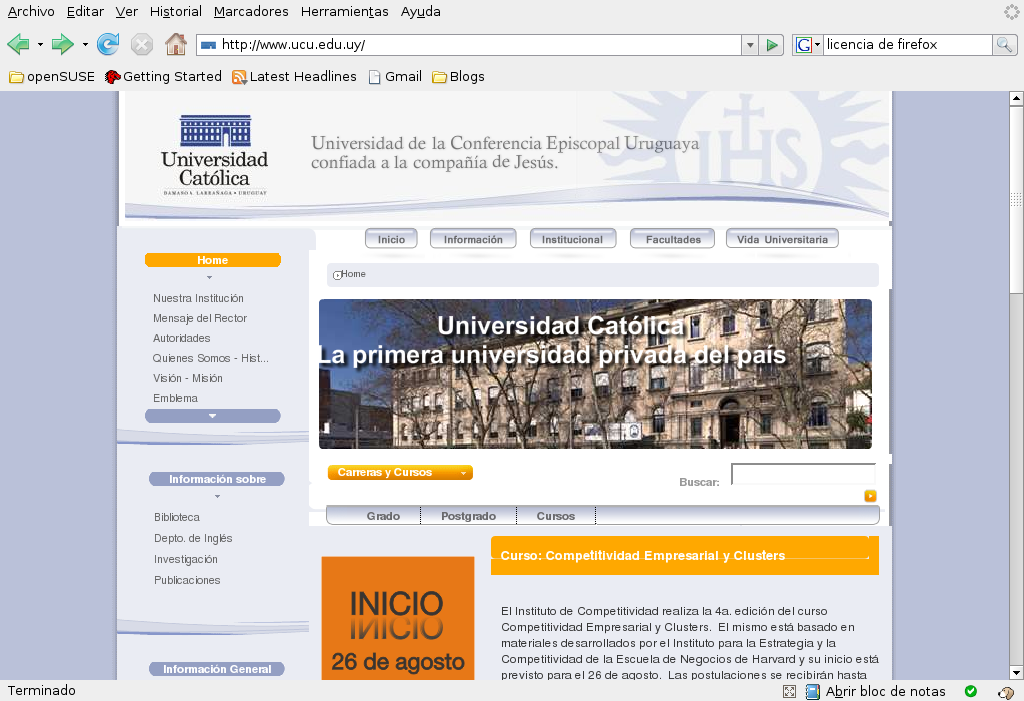1024x701 pixels.
Task: Open the Gmail bookmark
Action: (395, 76)
